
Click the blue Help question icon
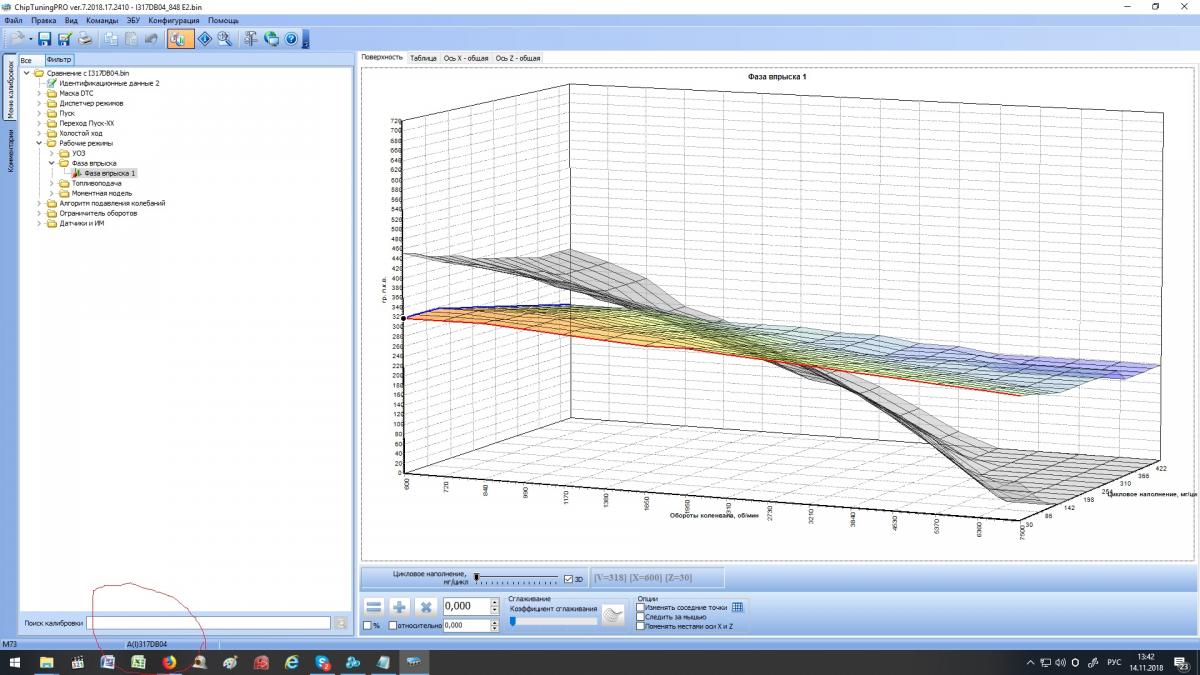[291, 39]
